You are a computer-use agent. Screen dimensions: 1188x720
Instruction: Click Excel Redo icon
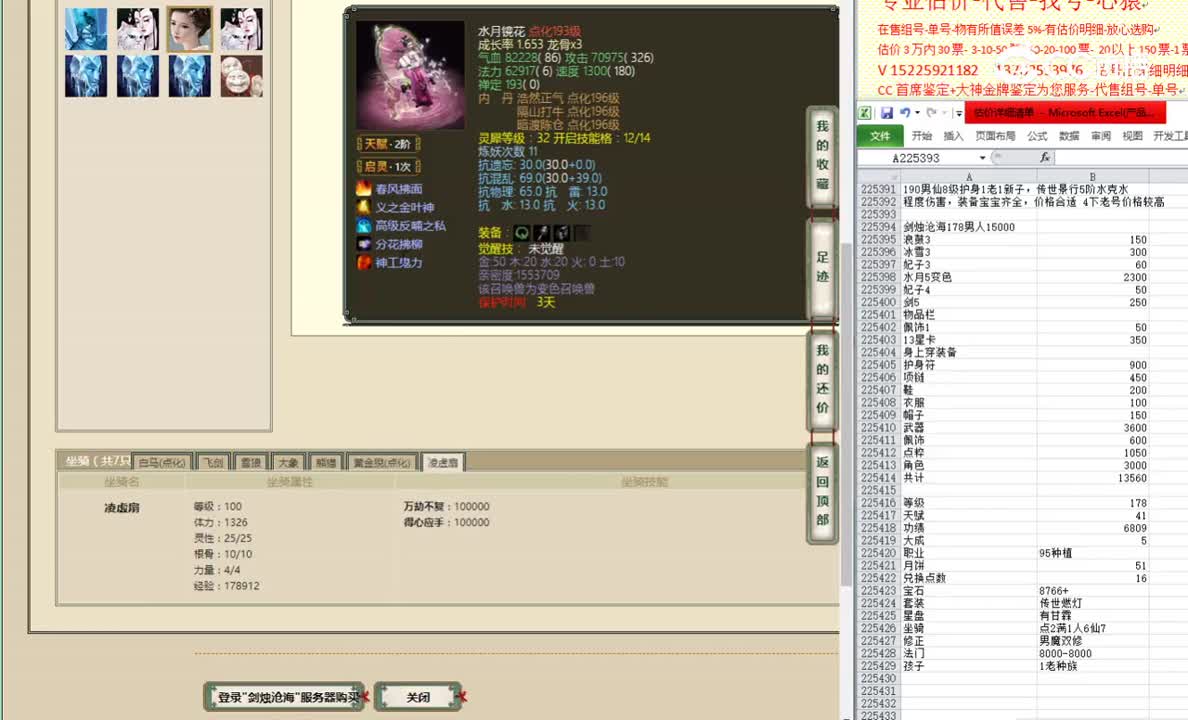coord(932,113)
